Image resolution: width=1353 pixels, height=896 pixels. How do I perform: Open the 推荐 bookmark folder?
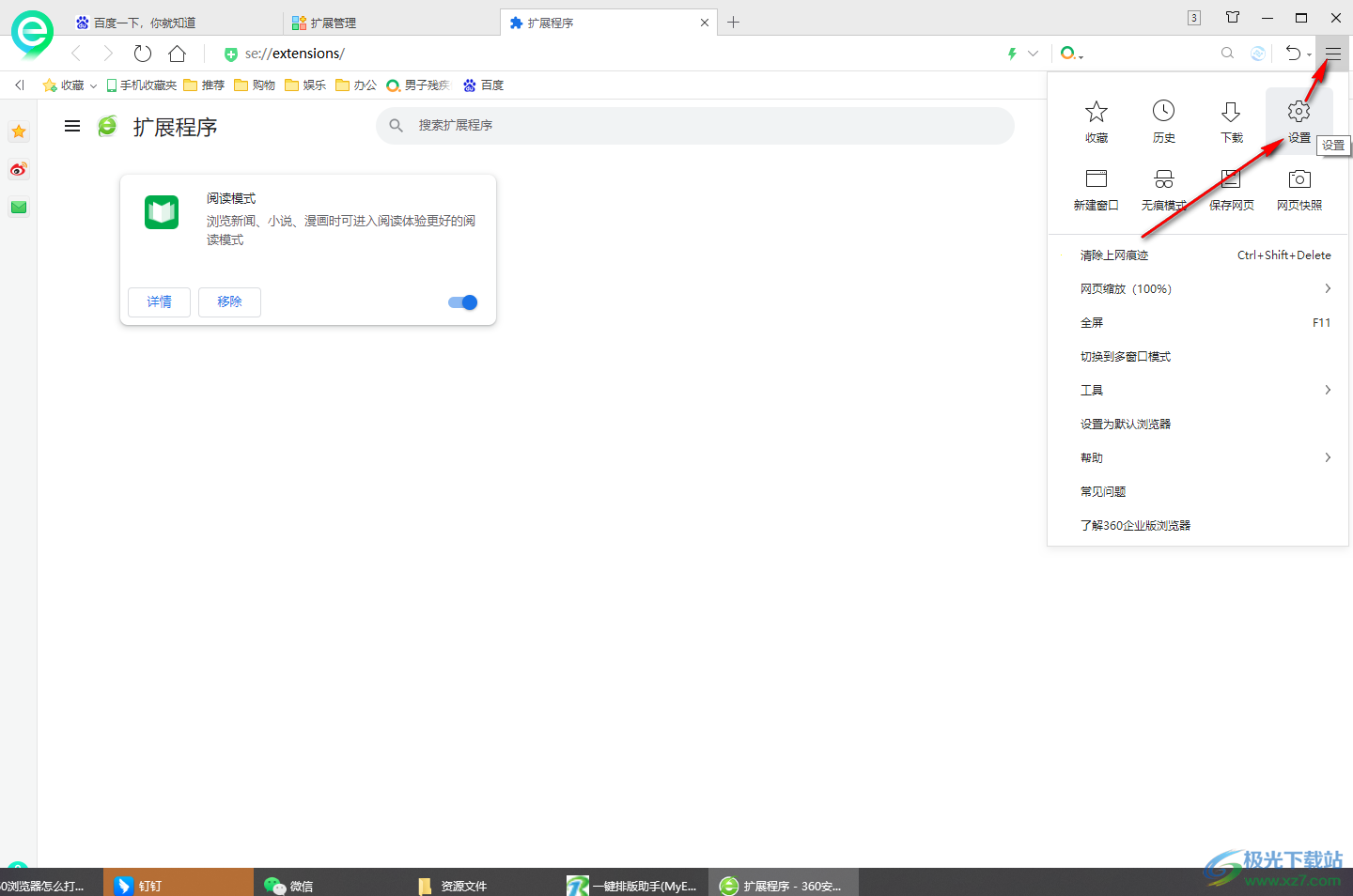pyautogui.click(x=204, y=85)
